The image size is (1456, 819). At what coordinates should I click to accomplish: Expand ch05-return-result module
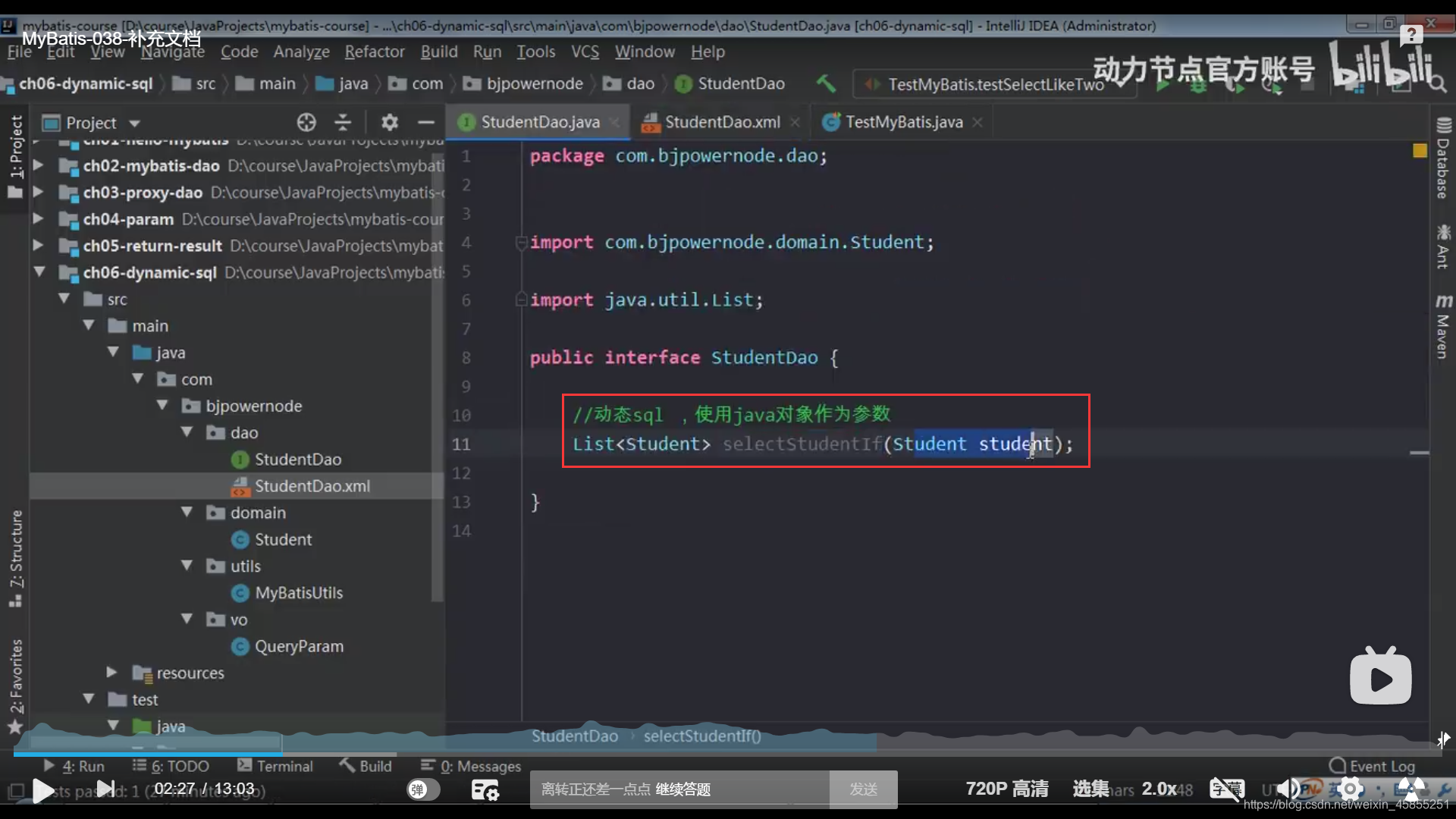tap(38, 245)
